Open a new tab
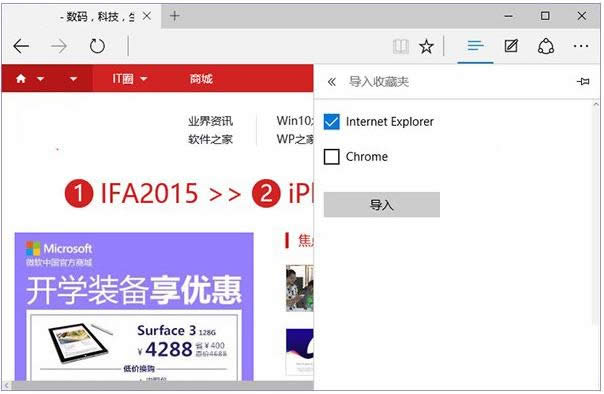 coord(174,16)
